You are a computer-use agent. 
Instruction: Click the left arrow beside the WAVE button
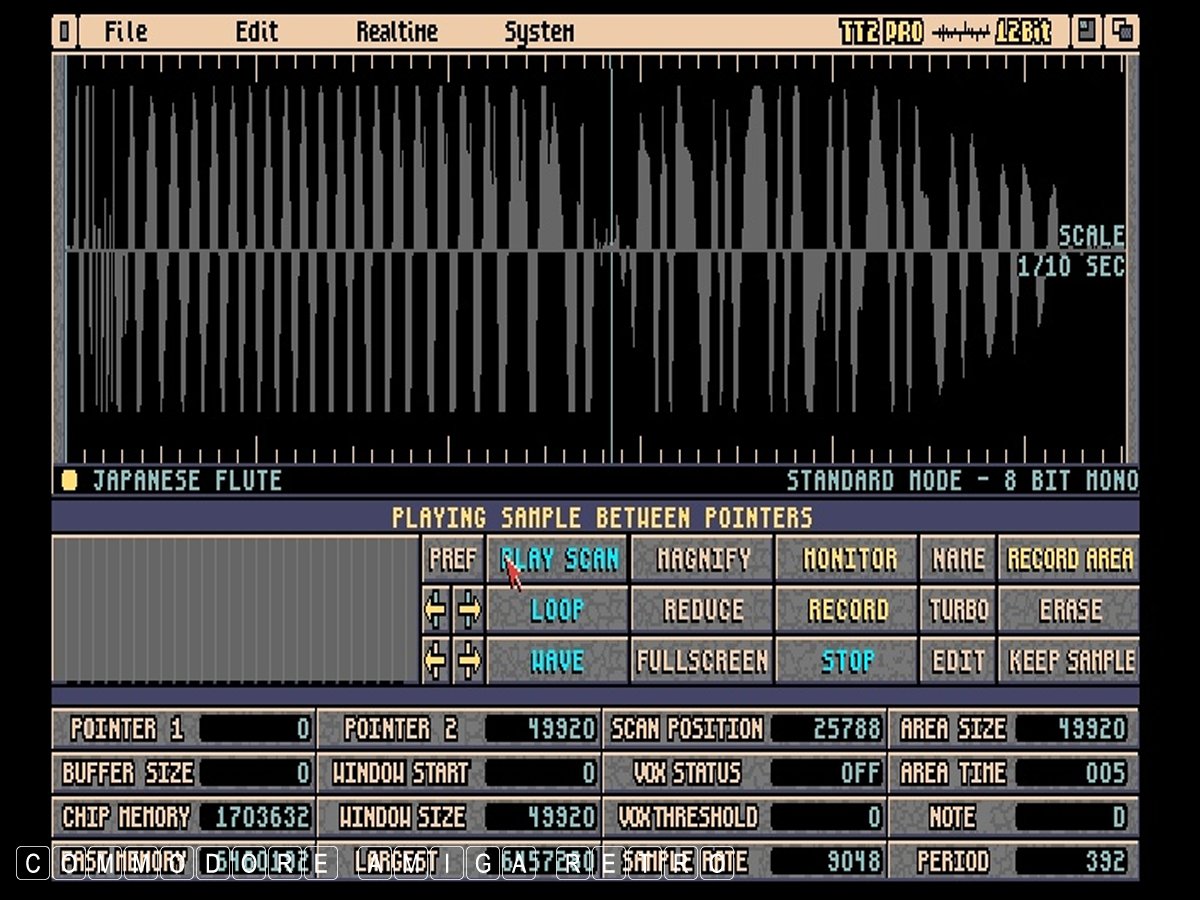tap(436, 661)
